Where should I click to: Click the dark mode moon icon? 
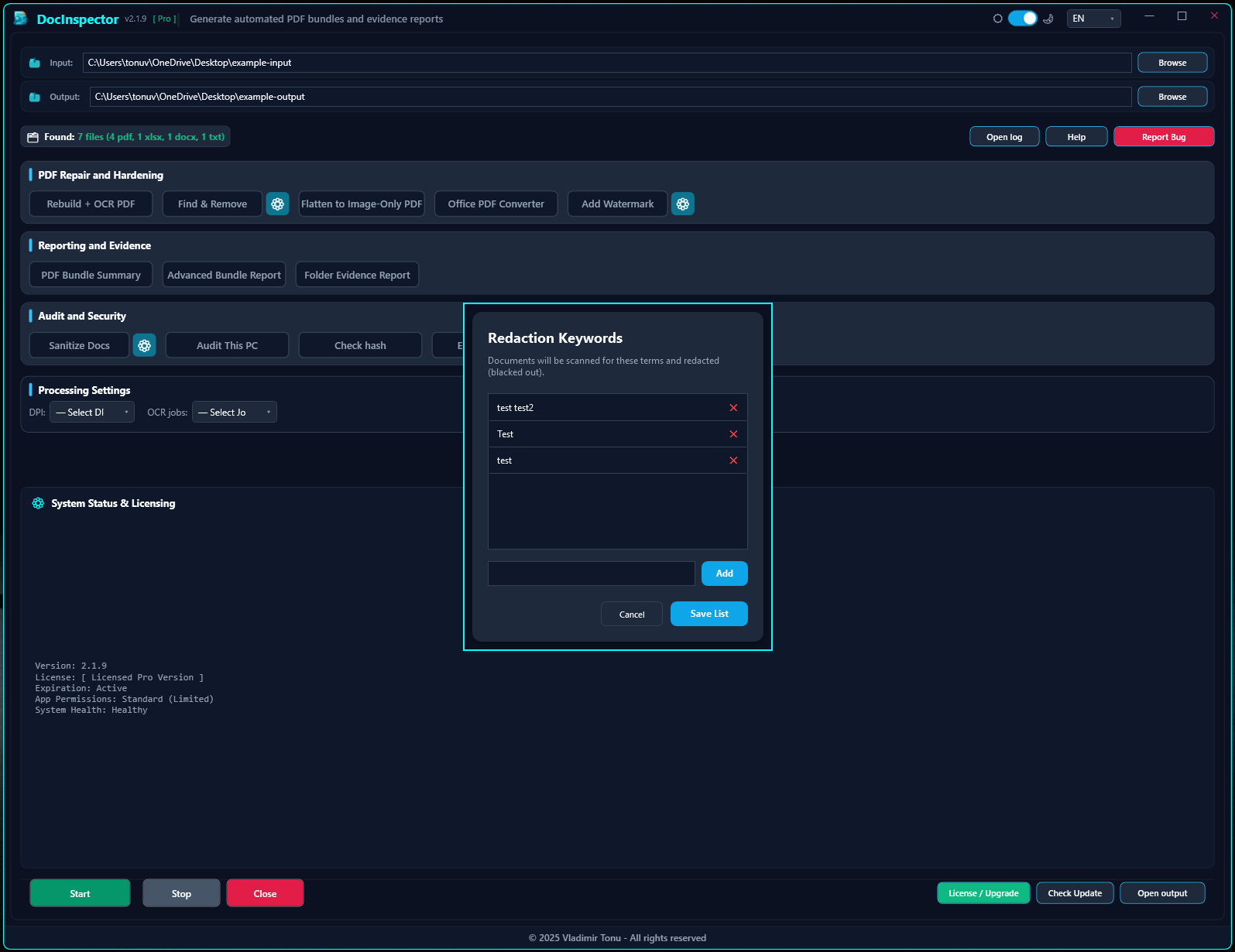(x=1048, y=19)
